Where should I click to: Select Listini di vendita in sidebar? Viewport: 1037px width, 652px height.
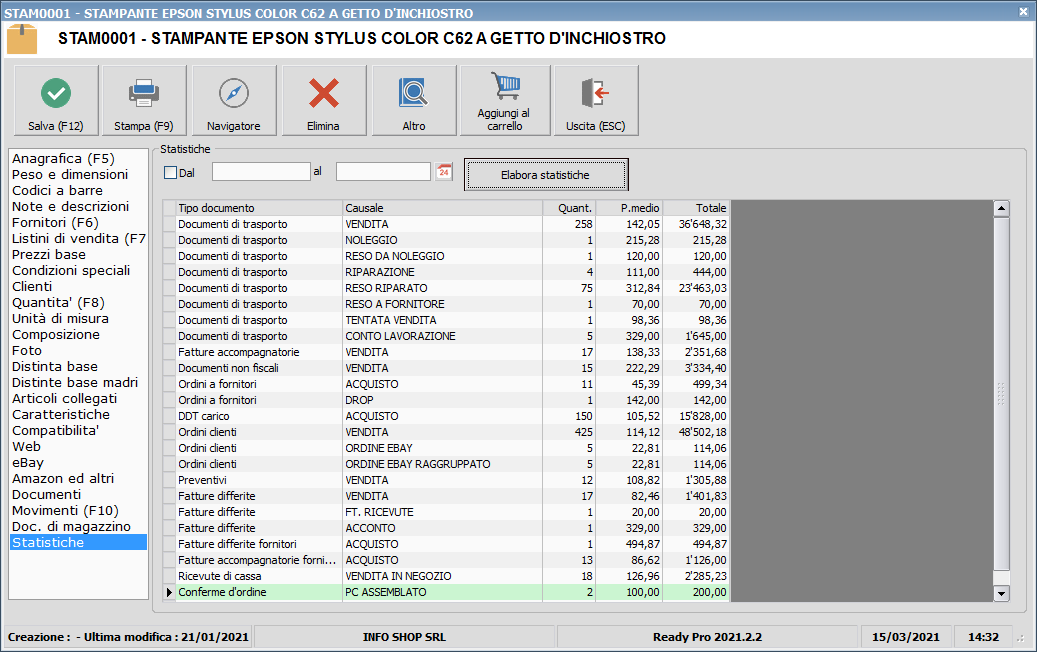pos(79,239)
